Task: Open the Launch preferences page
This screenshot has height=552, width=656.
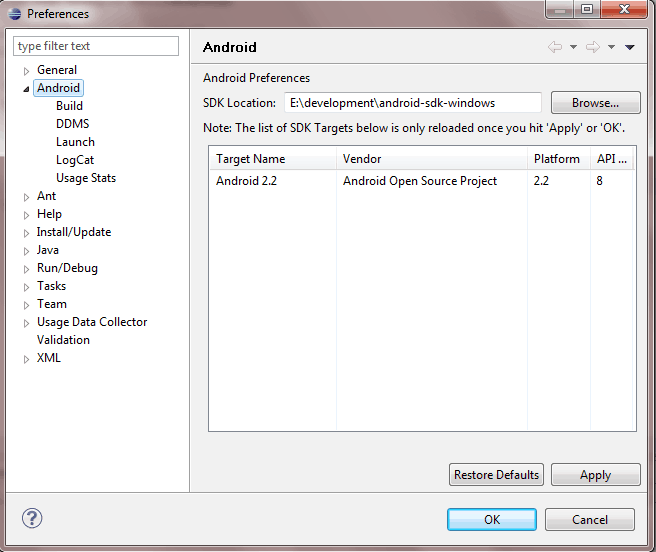Action: pos(75,142)
